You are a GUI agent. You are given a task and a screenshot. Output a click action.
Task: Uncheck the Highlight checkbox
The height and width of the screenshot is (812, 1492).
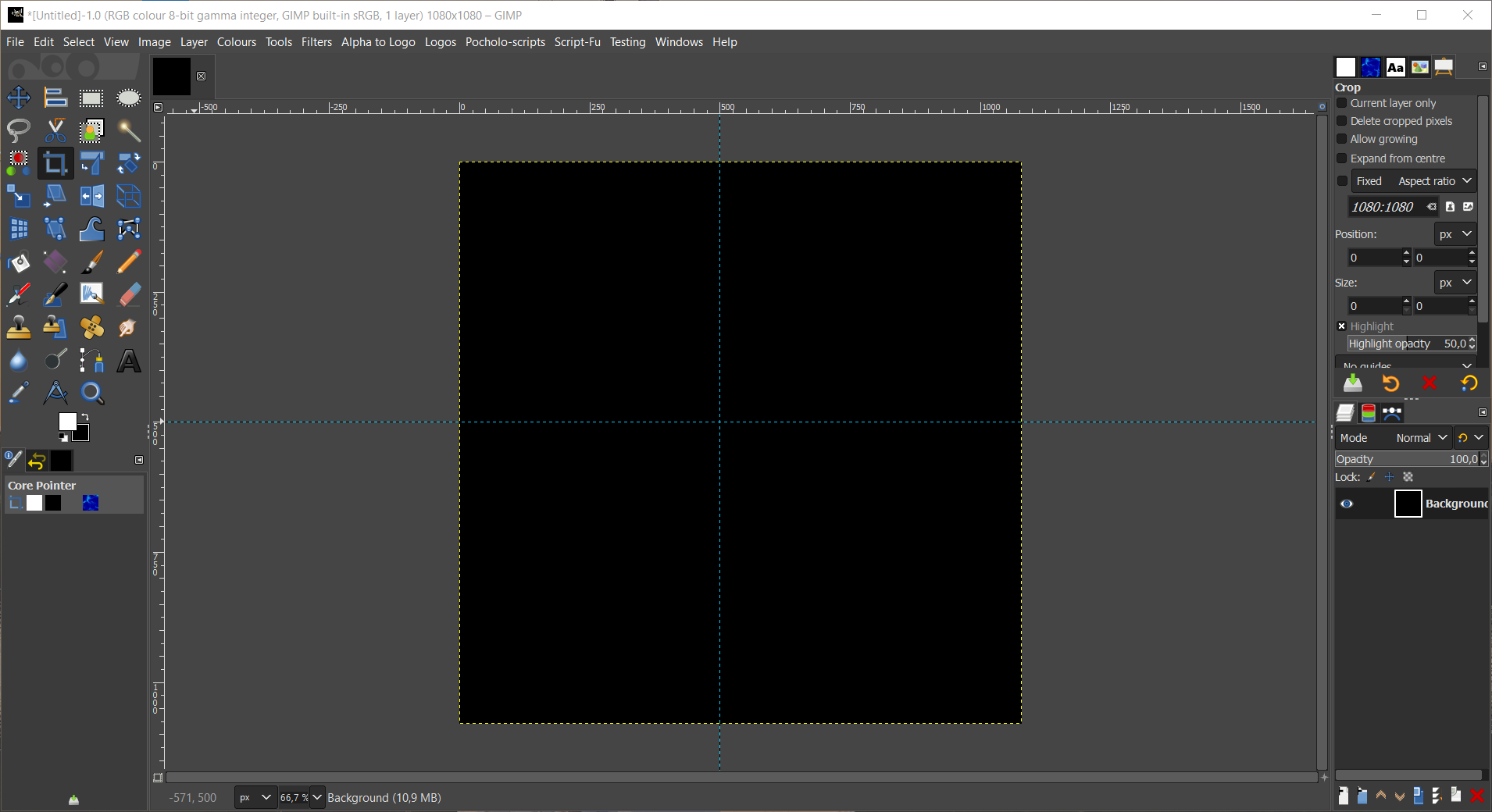tap(1342, 326)
